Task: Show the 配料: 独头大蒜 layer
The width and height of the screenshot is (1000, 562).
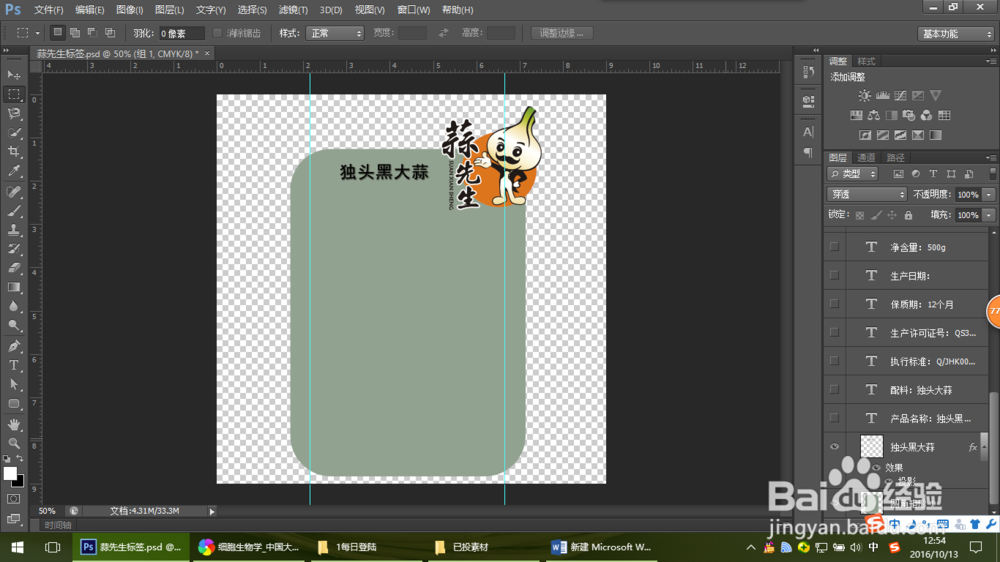Action: [x=834, y=390]
